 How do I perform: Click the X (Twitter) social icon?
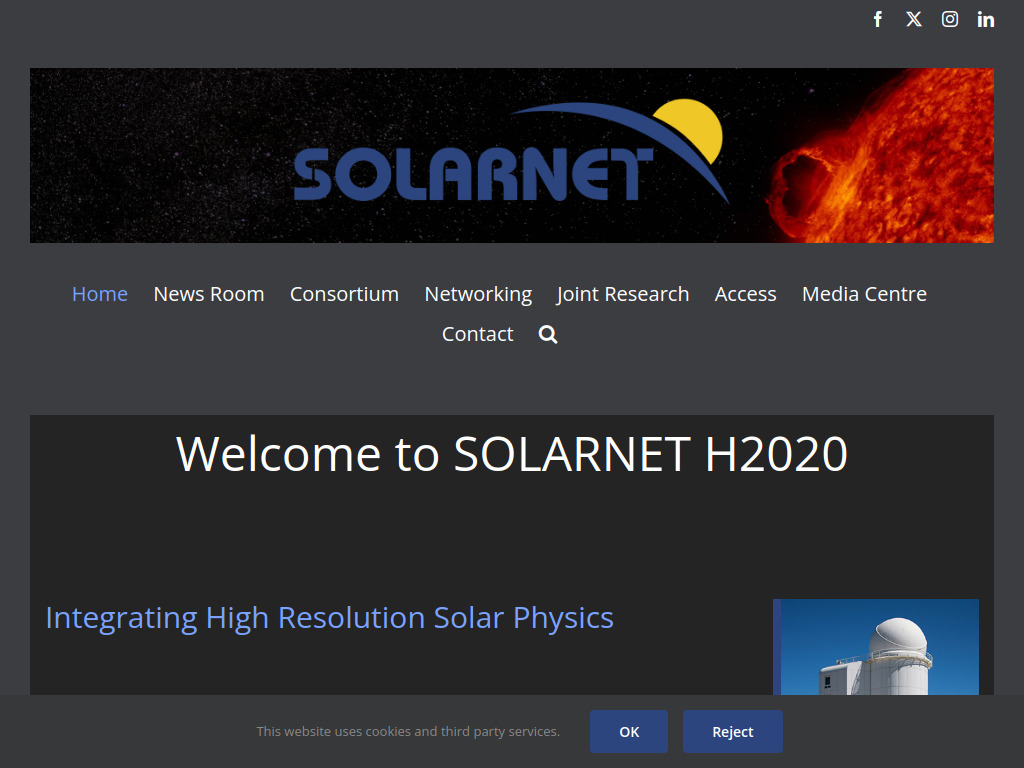[913, 18]
